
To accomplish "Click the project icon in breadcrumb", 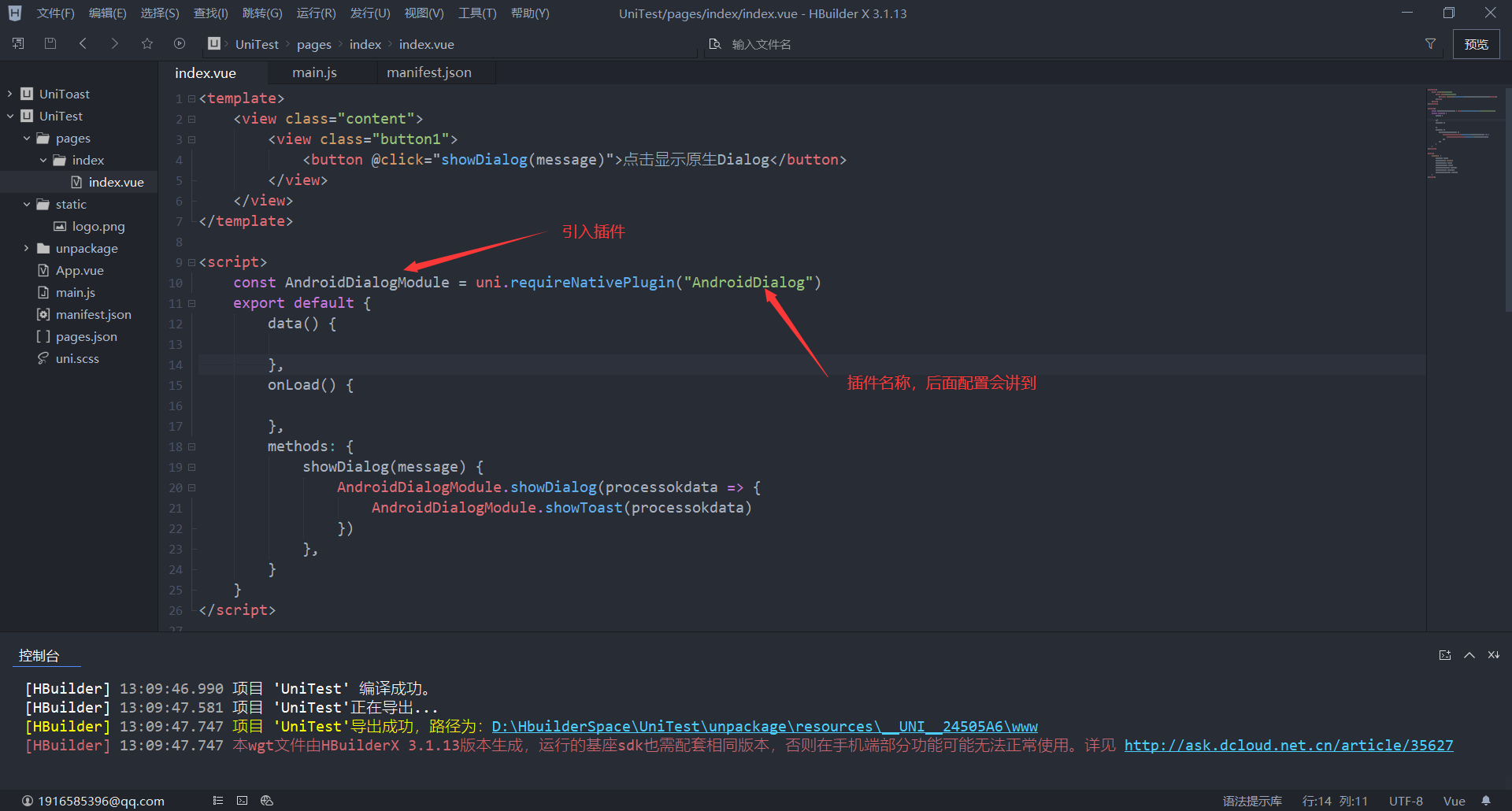I will (x=214, y=44).
